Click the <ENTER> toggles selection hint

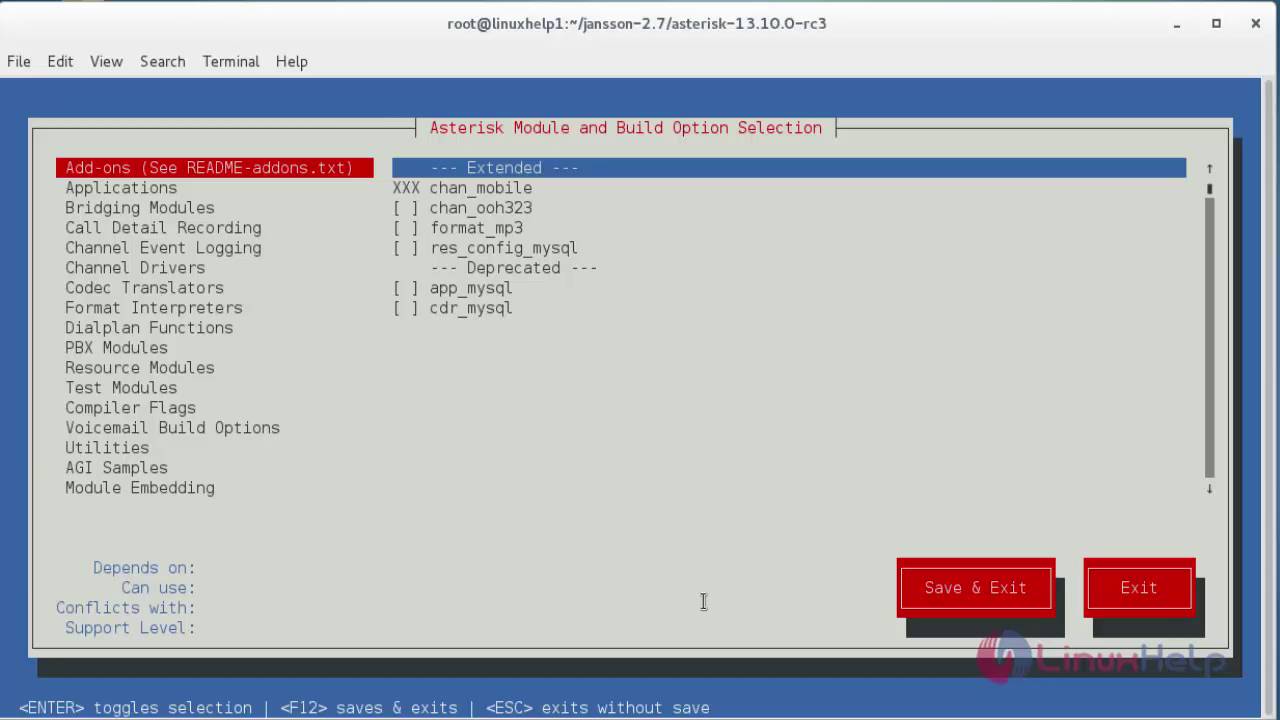135,708
